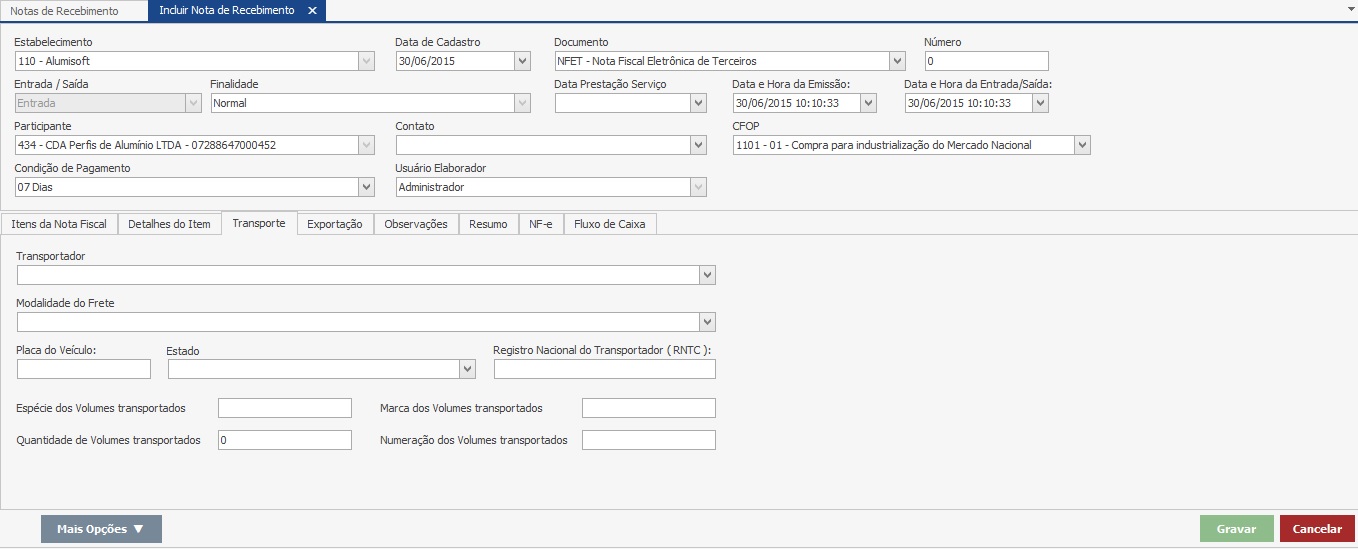Open the CFOP dropdown arrow

pyautogui.click(x=1082, y=145)
